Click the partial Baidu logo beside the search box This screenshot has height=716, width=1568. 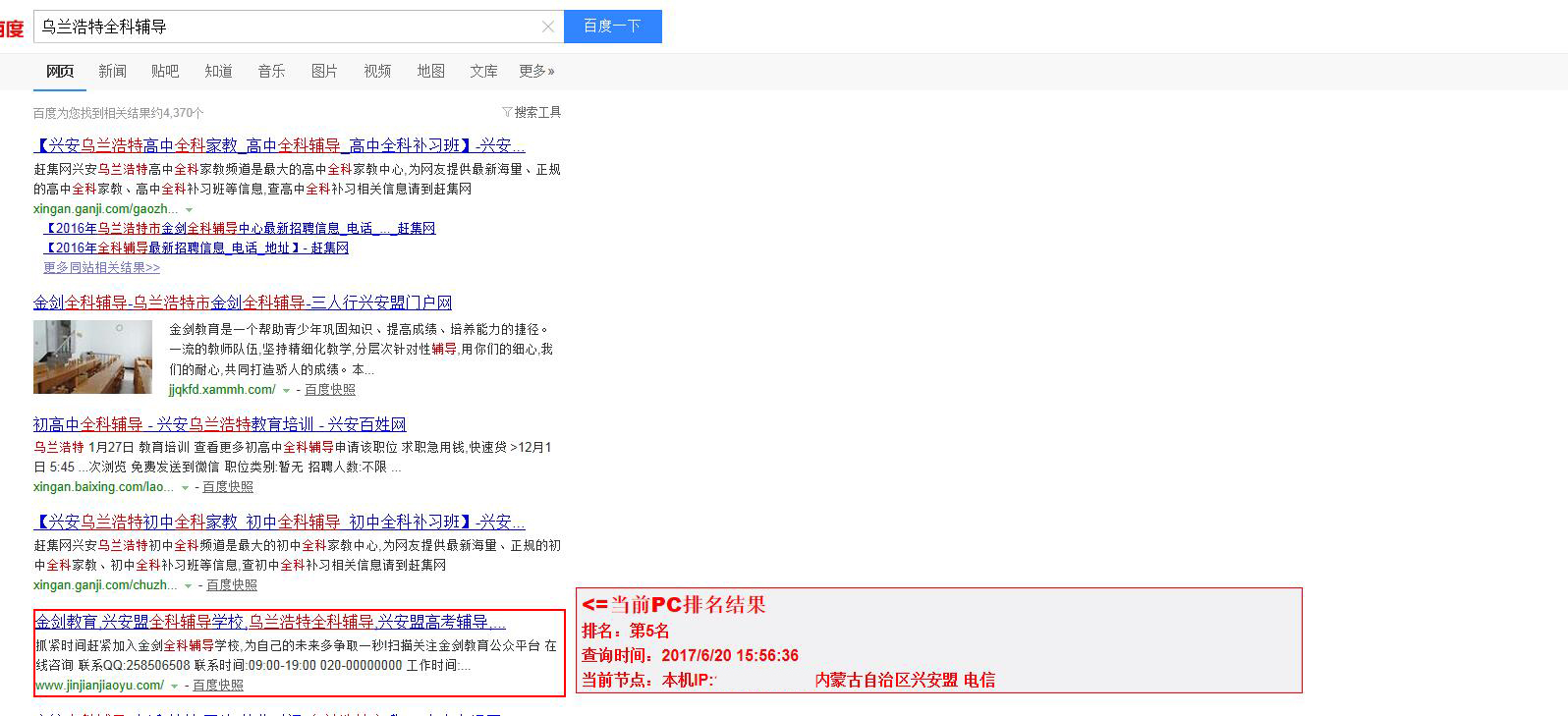[x=12, y=28]
